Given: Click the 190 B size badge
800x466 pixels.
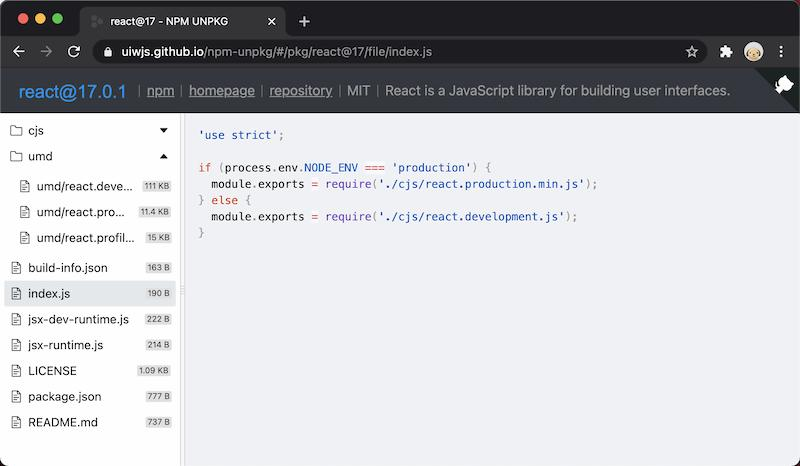Looking at the screenshot, I should 158,293.
